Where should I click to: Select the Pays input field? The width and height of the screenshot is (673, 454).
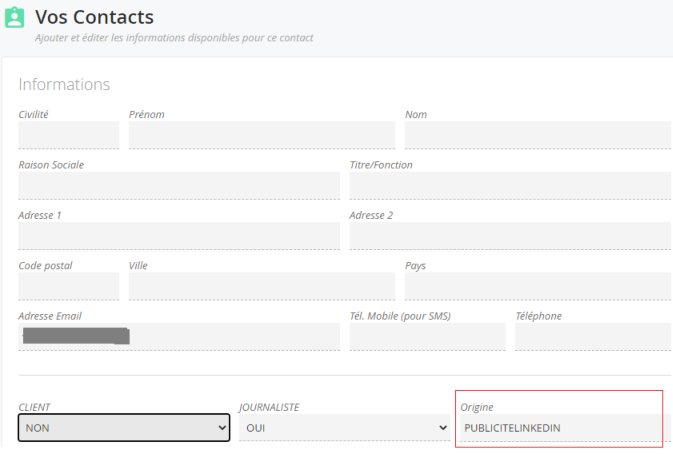537,286
